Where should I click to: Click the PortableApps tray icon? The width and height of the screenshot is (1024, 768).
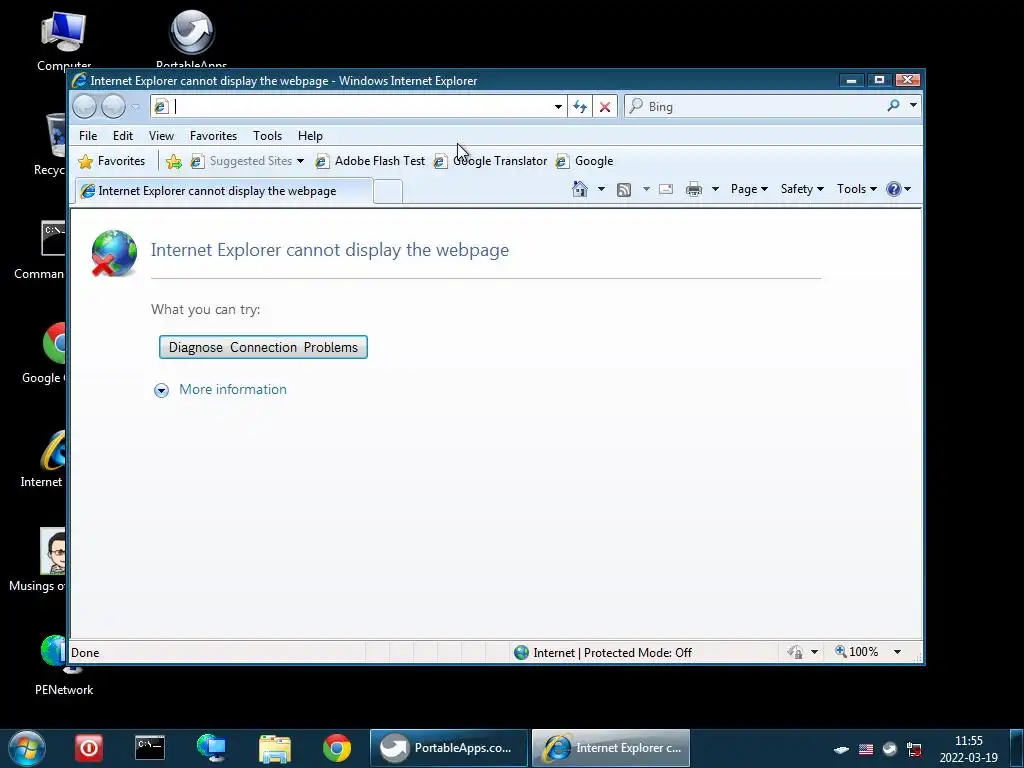(890, 749)
